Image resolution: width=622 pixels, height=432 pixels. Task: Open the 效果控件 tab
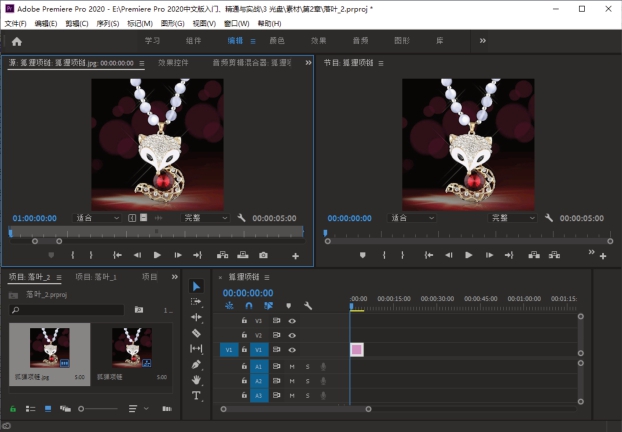173,63
